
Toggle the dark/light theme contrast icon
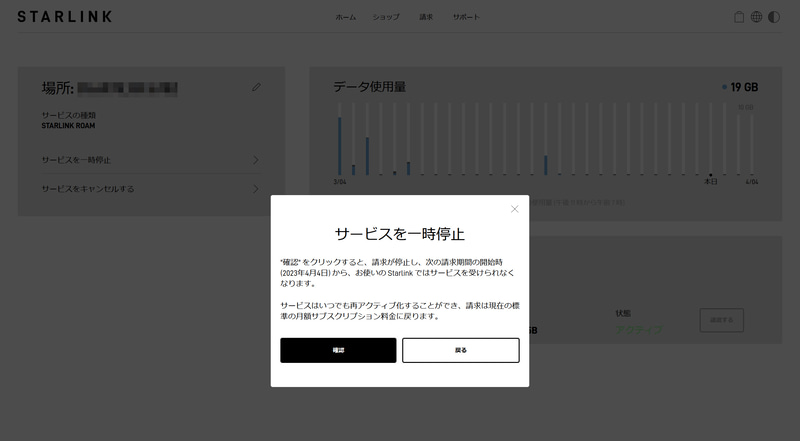tap(774, 17)
